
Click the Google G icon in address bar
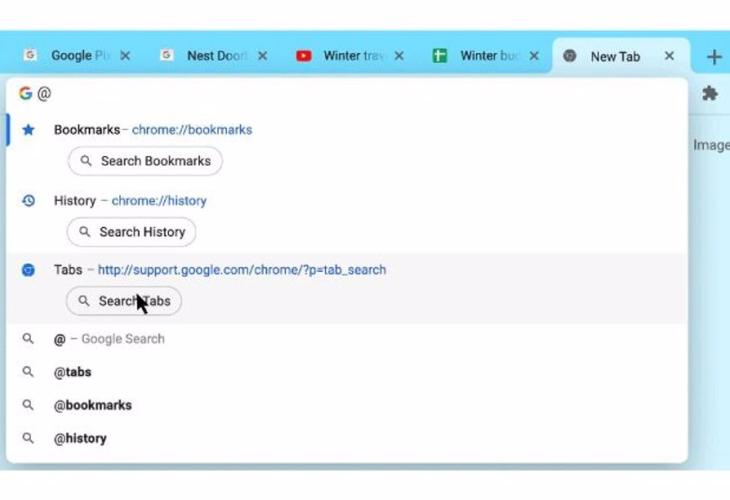(25, 94)
